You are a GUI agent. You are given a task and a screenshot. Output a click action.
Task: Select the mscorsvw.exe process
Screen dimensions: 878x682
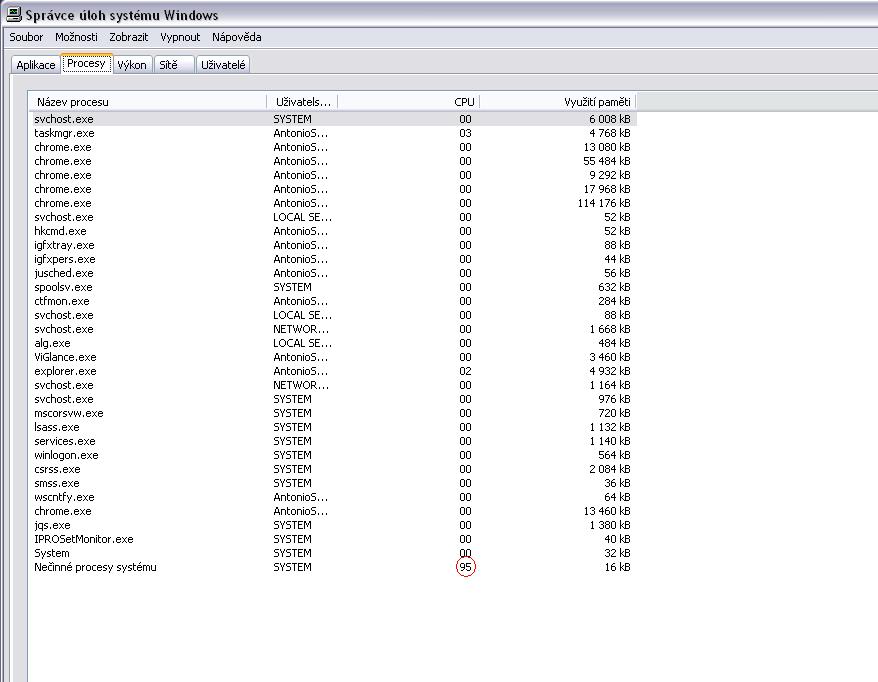click(333, 413)
